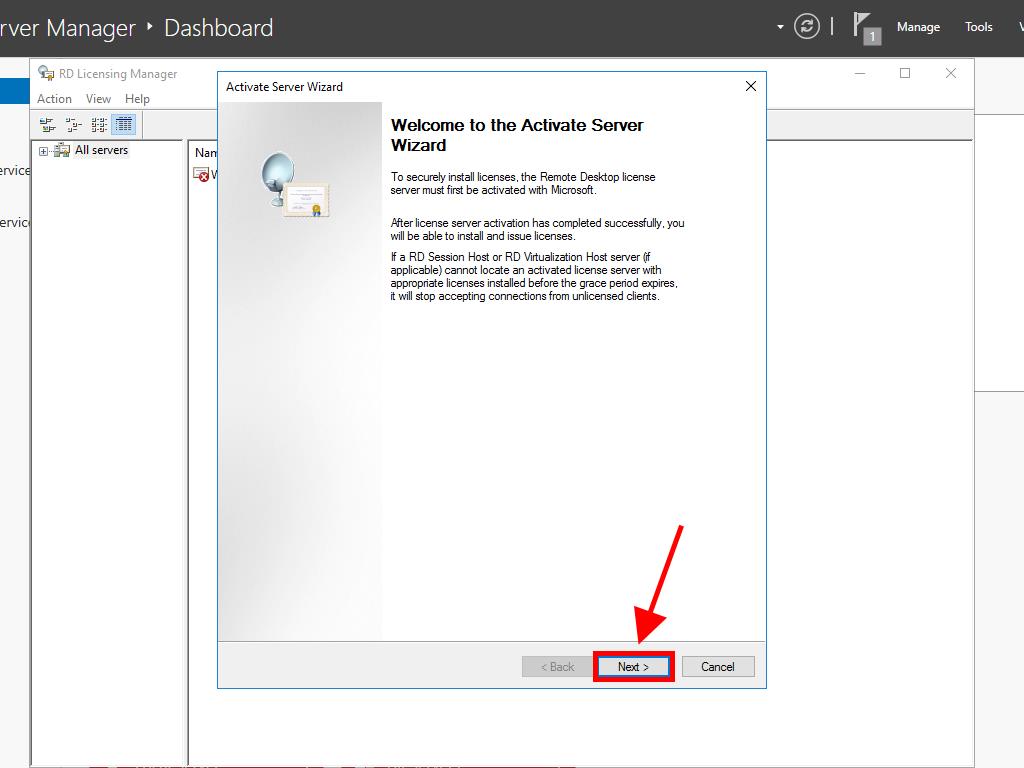This screenshot has height=768, width=1024.
Task: Click the RD Licensing Manager title bar icon
Action: coord(46,73)
